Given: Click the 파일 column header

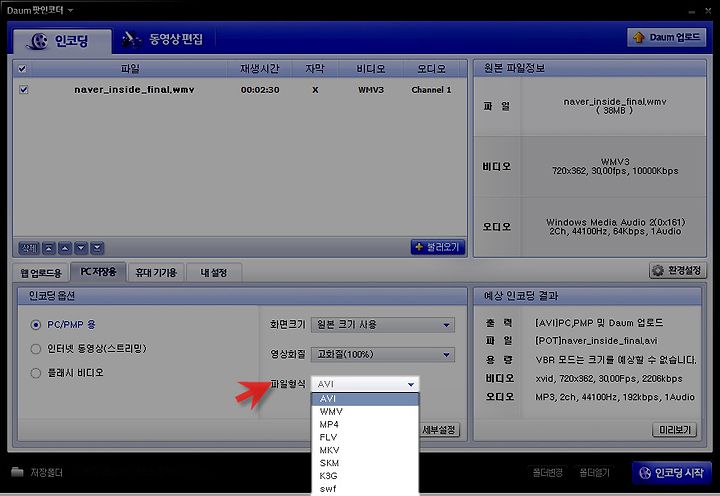Looking at the screenshot, I should 130,69.
